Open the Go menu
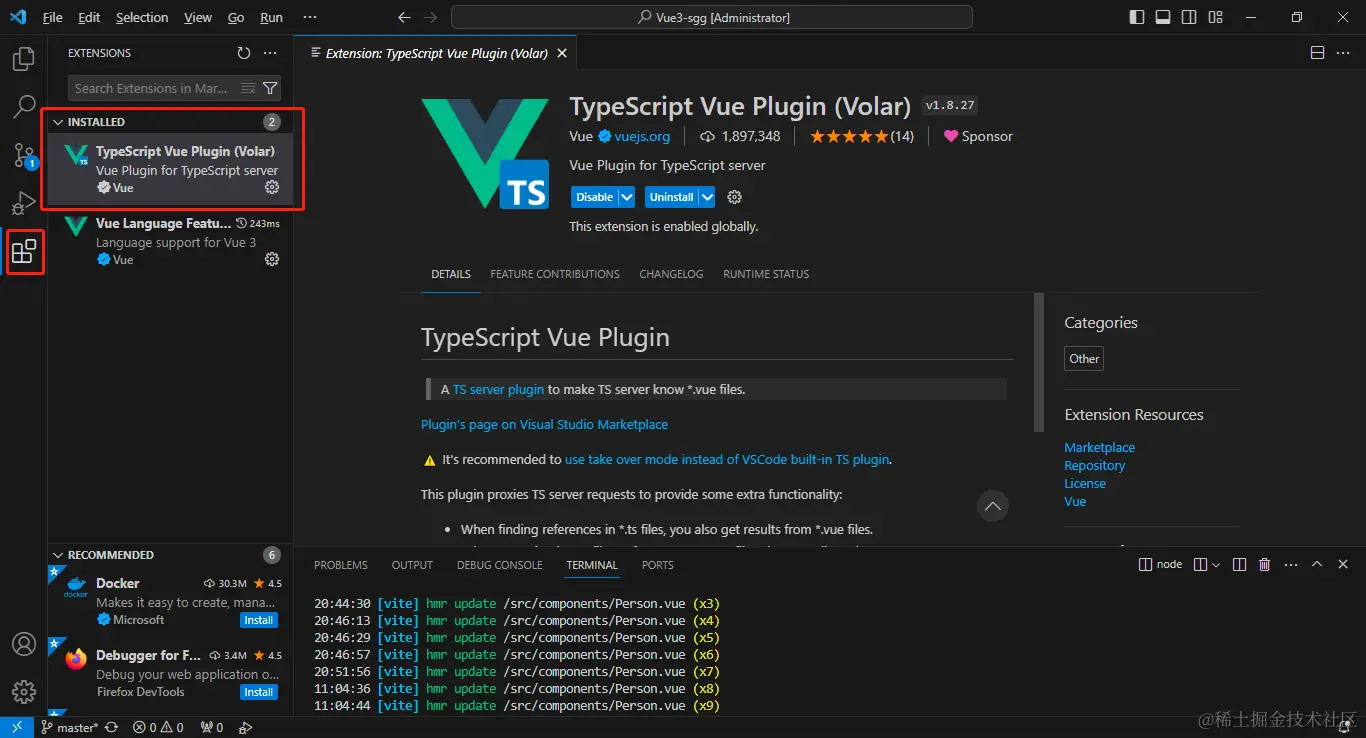Screen dimensions: 1366x738 (x=236, y=17)
